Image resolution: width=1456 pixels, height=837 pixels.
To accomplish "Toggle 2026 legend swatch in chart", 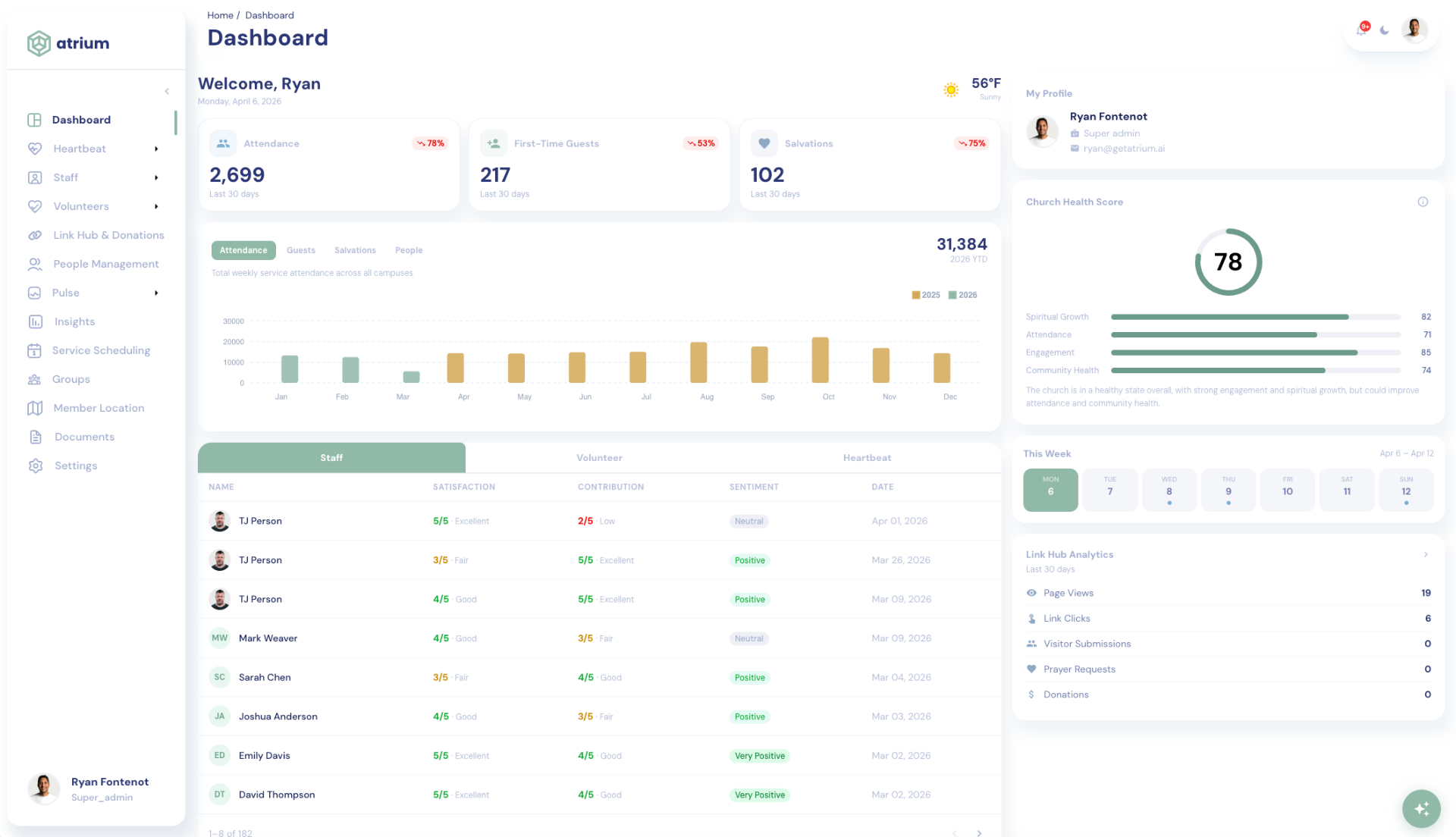I will click(952, 295).
